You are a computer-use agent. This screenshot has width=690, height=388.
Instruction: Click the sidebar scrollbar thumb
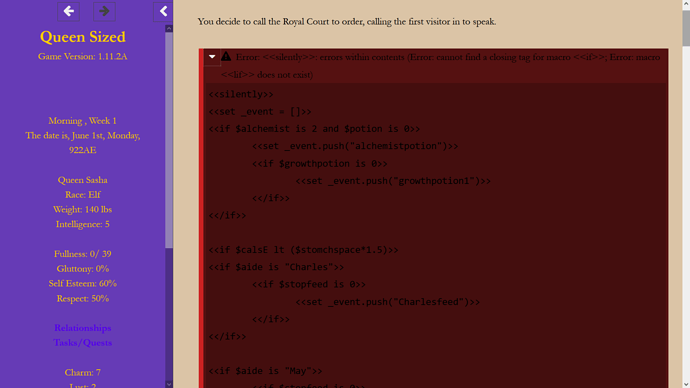(x=169, y=140)
